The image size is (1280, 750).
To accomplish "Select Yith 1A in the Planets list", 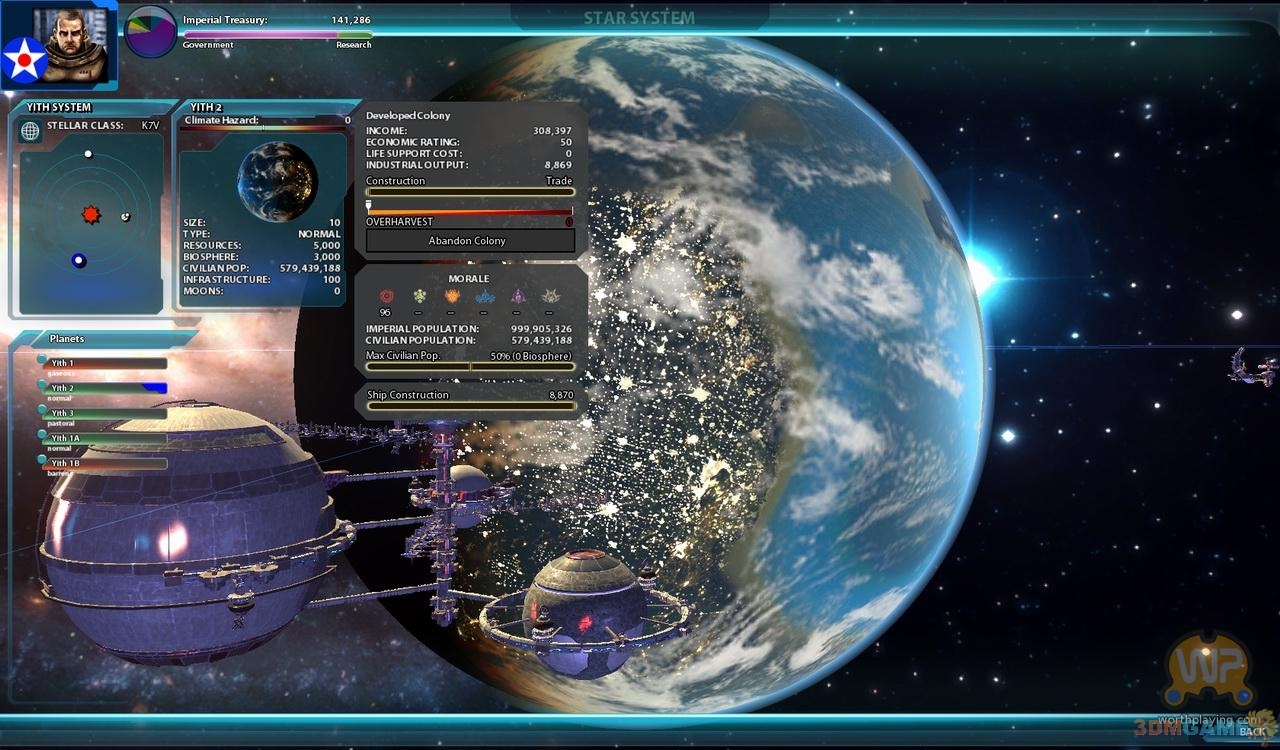I will [x=103, y=438].
